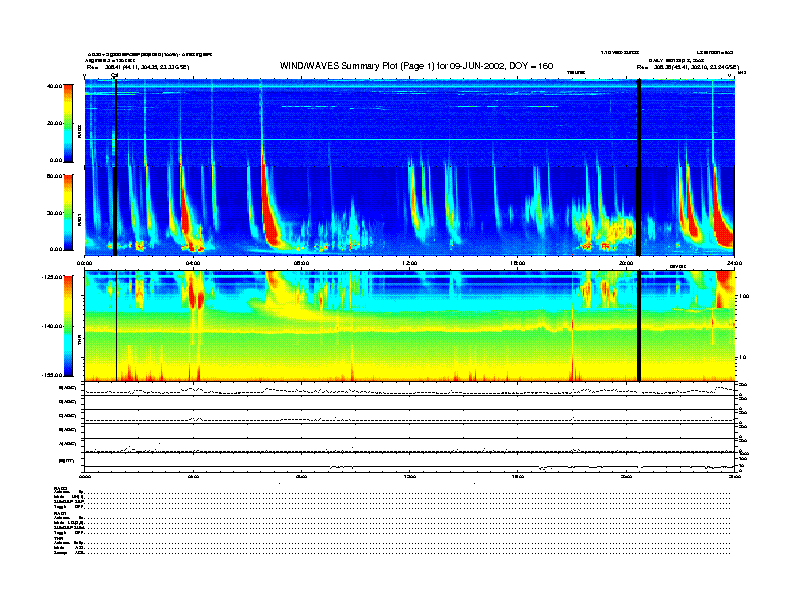Image resolution: width=792 pixels, height=612 pixels.
Task: Click the 100 frequency label right of TNR
Action: pyautogui.click(x=743, y=296)
